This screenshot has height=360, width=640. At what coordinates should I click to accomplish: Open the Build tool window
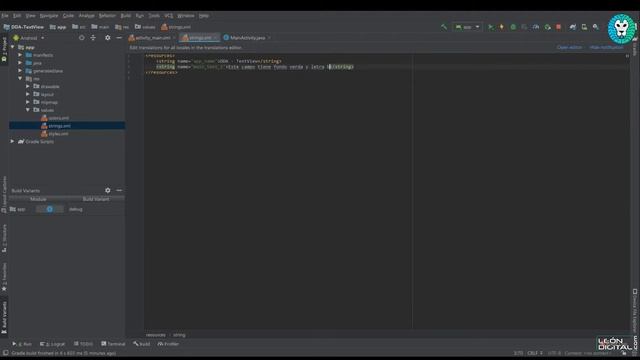(x=142, y=344)
